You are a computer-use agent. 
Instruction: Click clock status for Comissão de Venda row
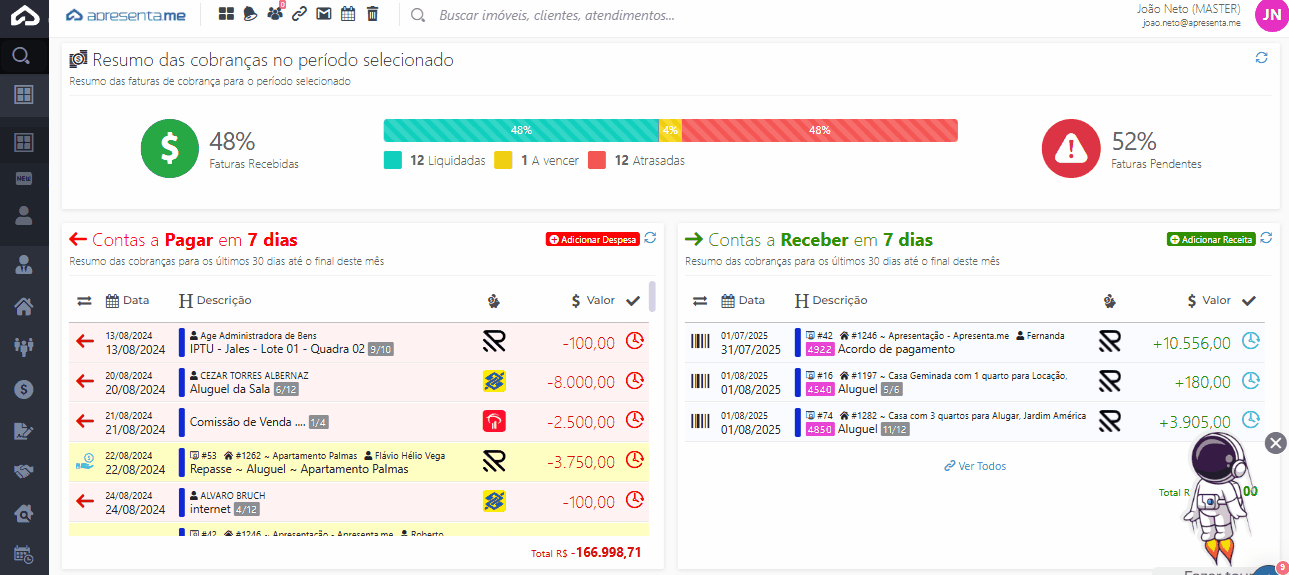click(x=634, y=421)
